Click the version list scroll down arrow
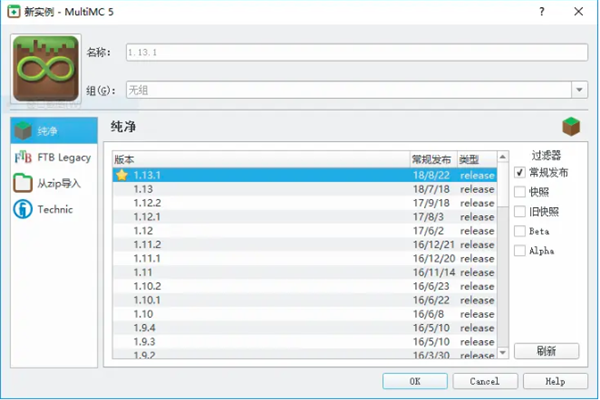 tap(503, 353)
